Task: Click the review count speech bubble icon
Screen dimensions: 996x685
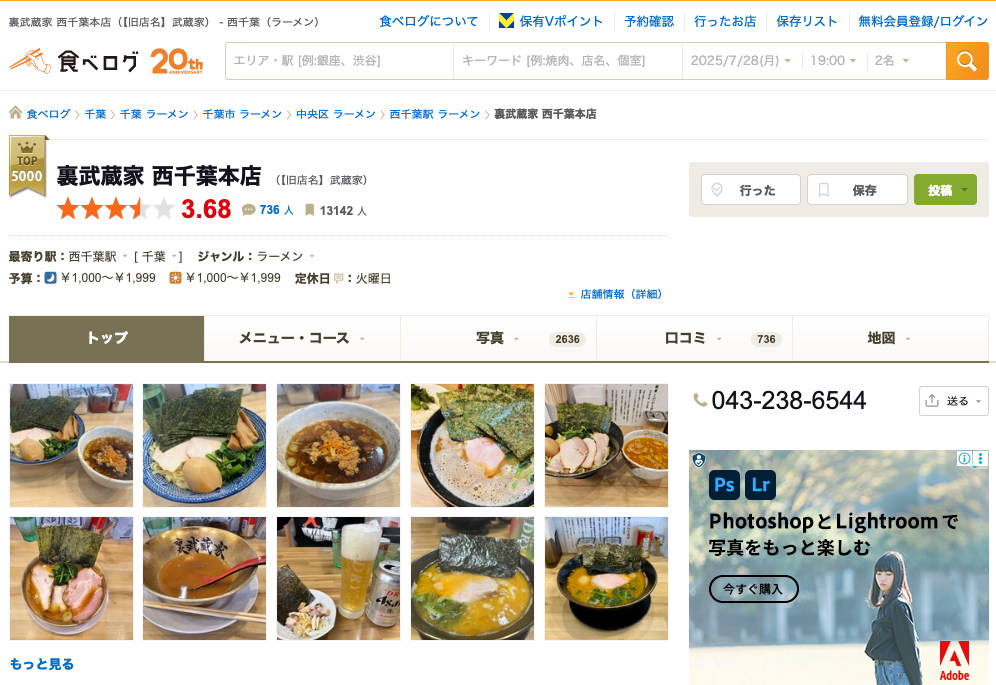Action: point(248,210)
